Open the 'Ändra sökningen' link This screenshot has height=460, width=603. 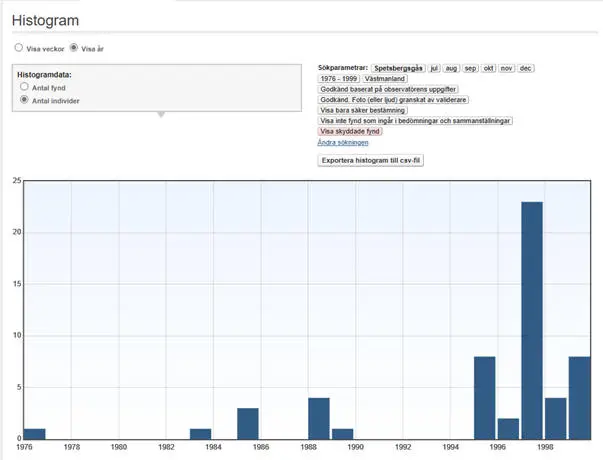[342, 143]
